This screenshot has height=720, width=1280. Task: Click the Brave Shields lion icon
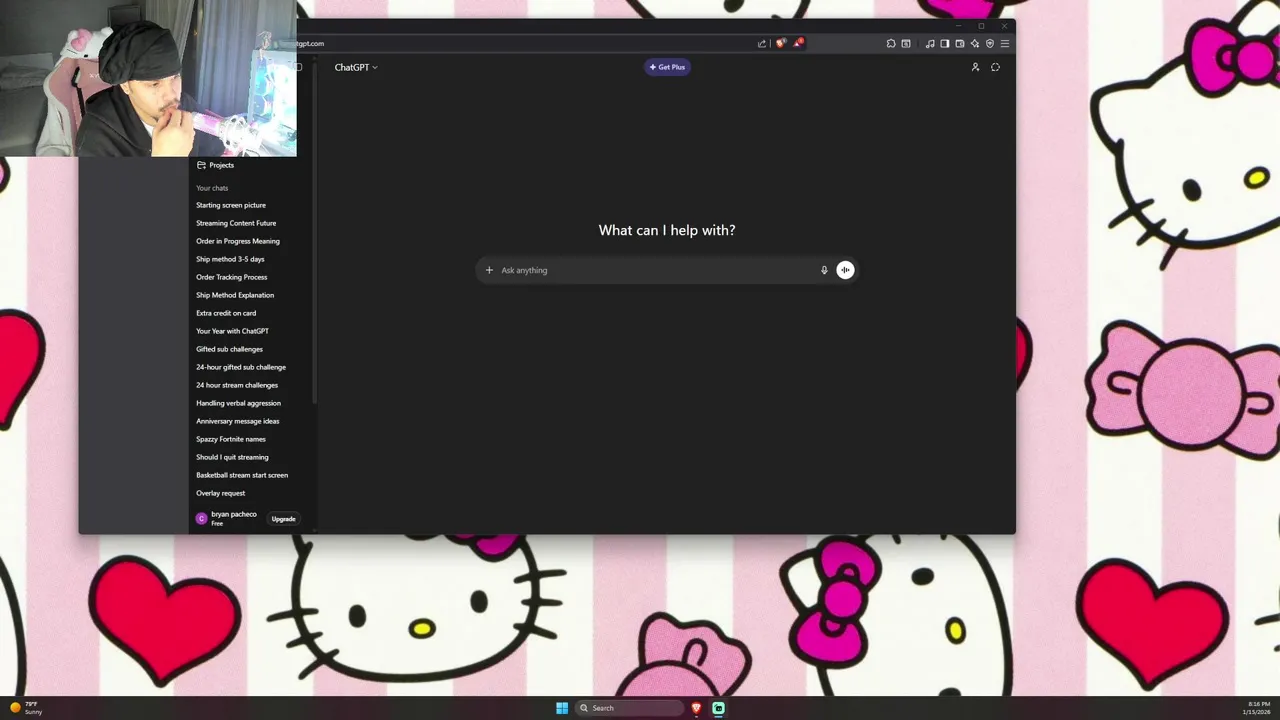781,43
